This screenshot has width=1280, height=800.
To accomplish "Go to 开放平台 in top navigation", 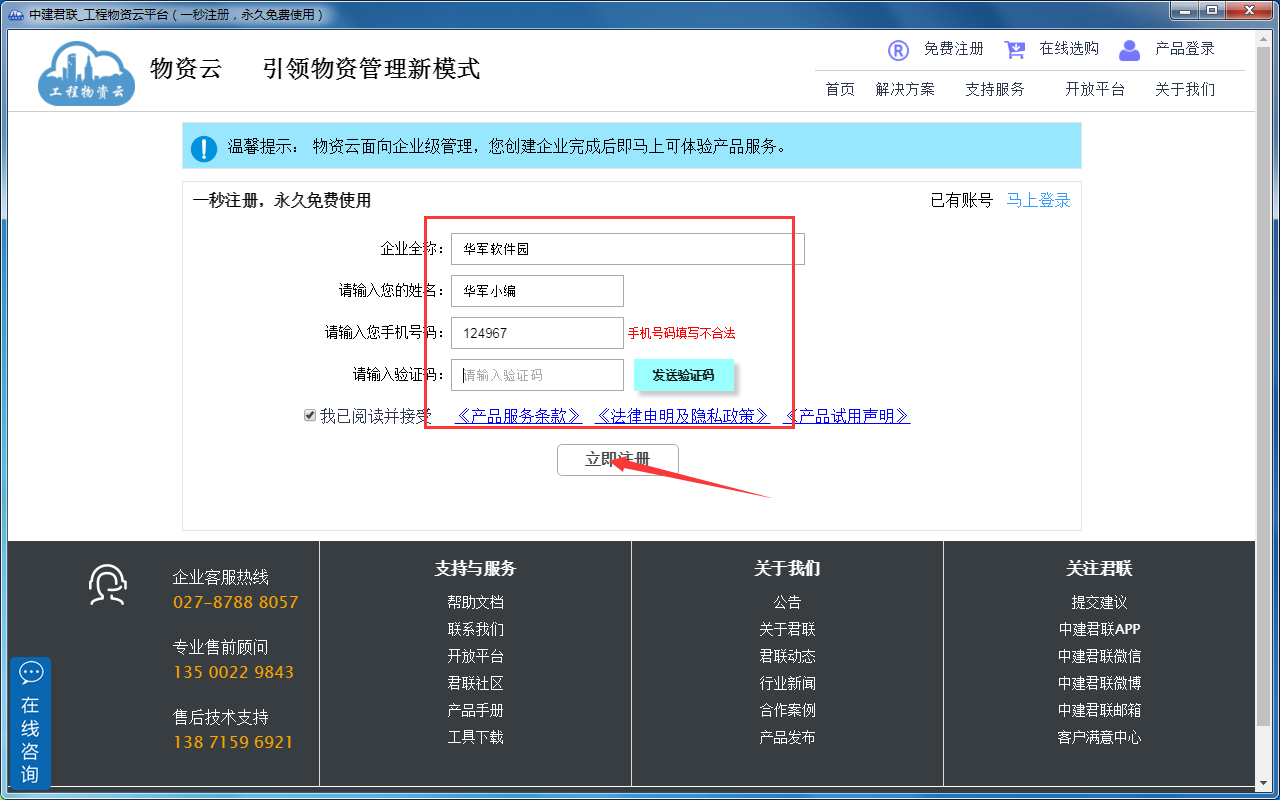I will (x=1095, y=89).
